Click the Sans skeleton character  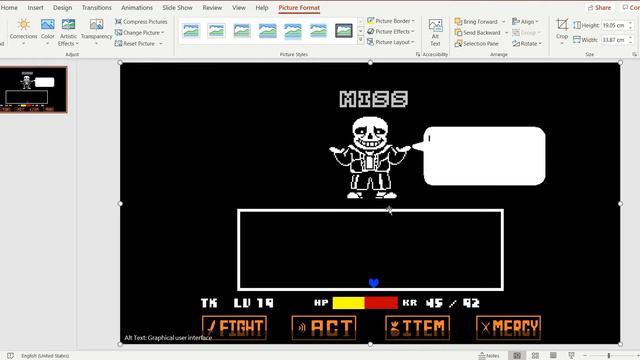pos(370,158)
